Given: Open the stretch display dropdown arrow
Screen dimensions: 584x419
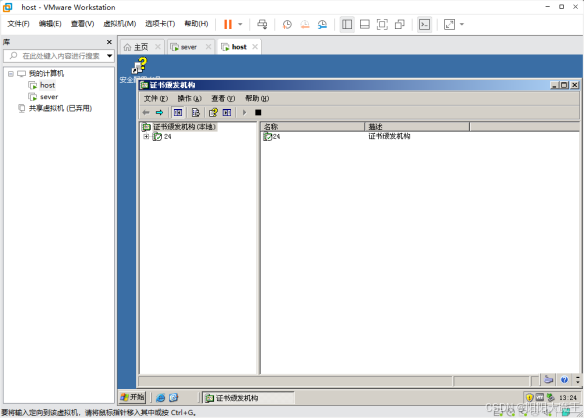Looking at the screenshot, I should [462, 25].
